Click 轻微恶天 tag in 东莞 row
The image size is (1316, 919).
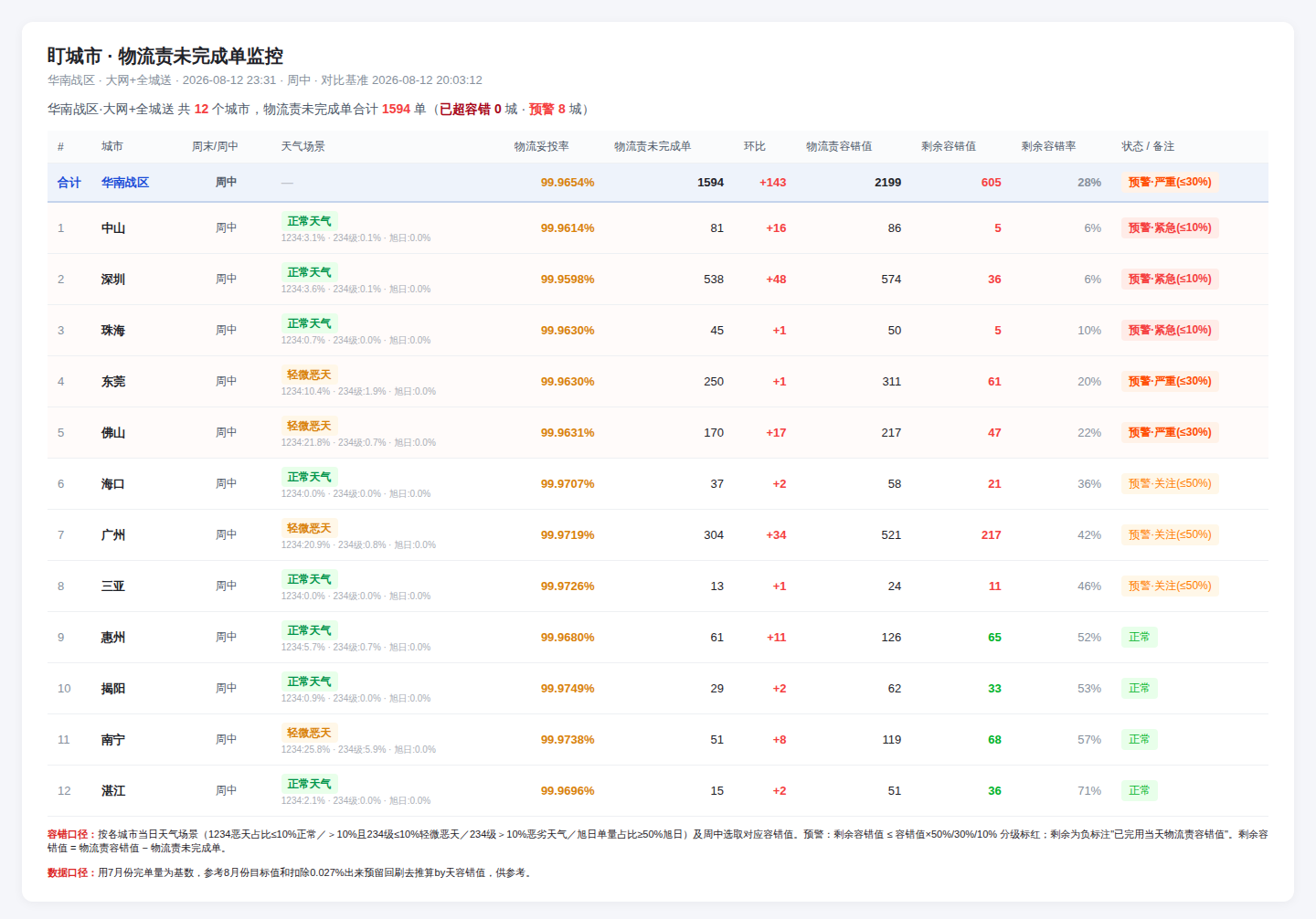(x=310, y=375)
